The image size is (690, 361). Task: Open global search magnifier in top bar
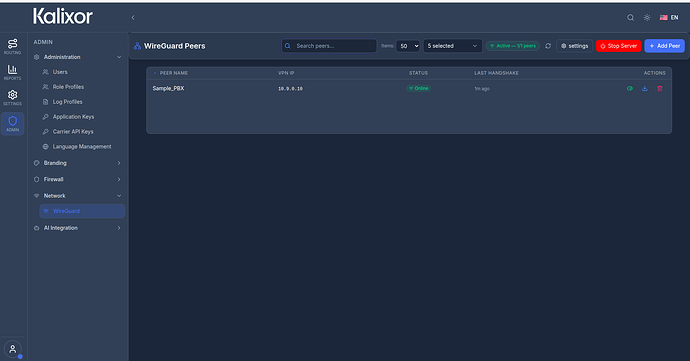tap(631, 18)
